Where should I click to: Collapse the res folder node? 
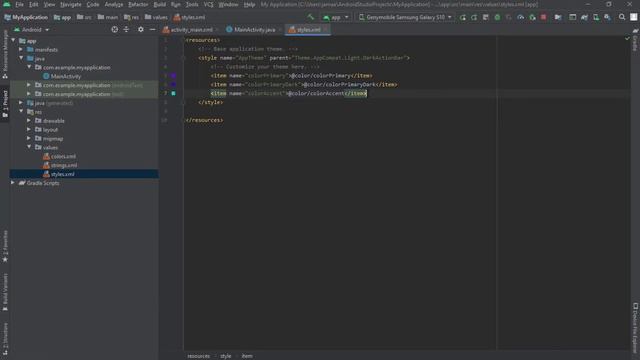point(21,112)
